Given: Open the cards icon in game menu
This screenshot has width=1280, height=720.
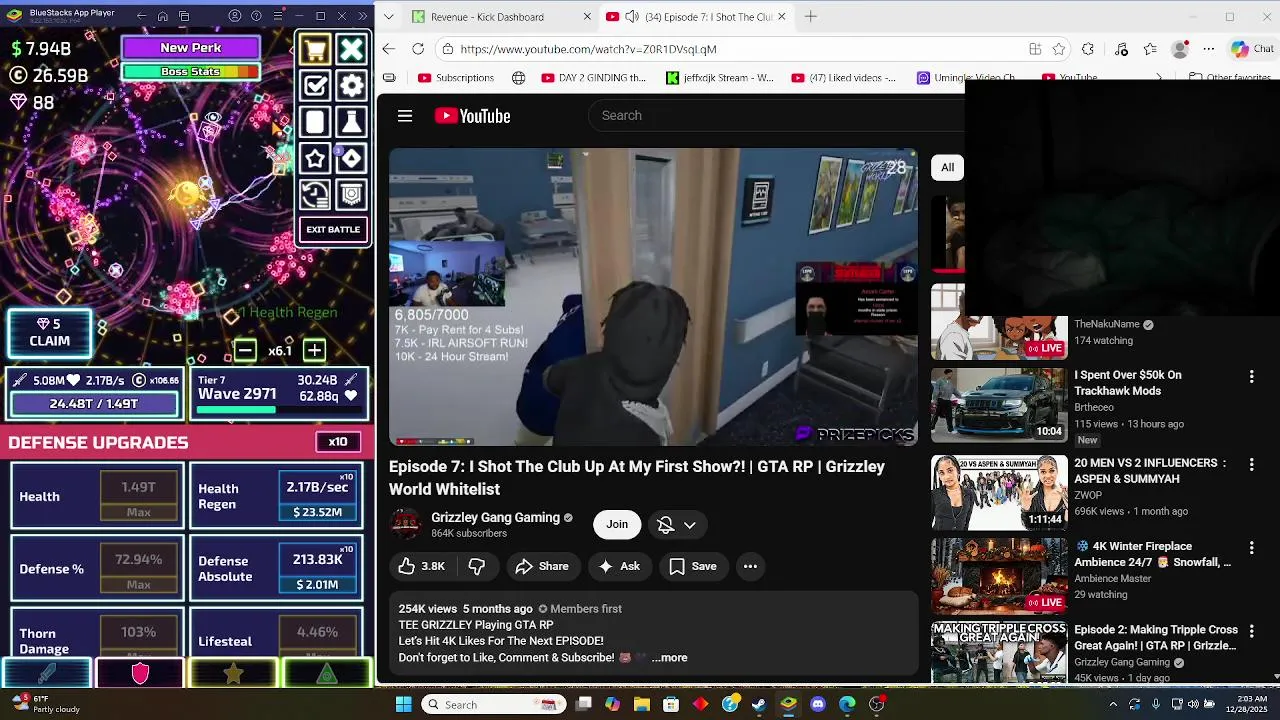Looking at the screenshot, I should pos(315,122).
